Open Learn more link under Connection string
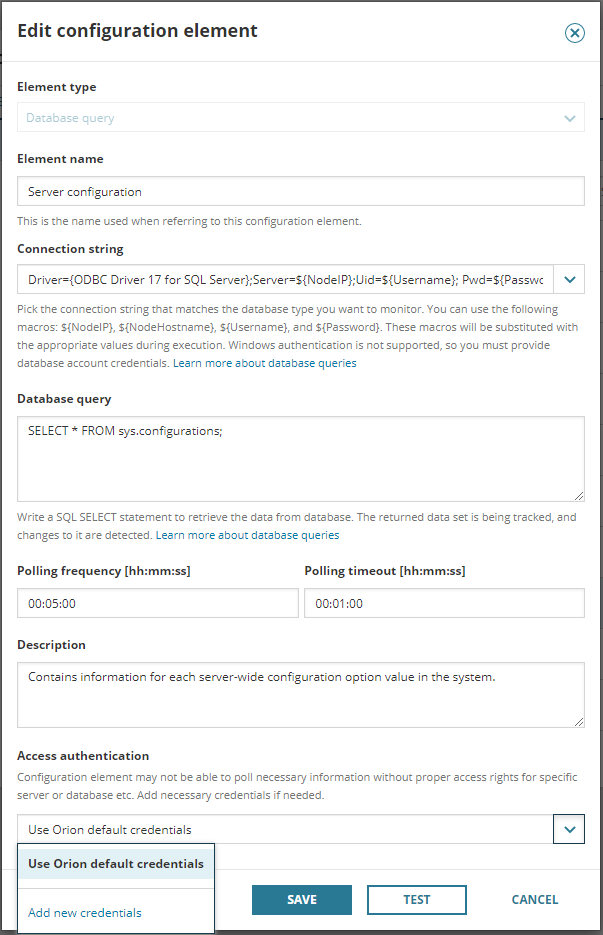The height and width of the screenshot is (935, 603). 265,363
